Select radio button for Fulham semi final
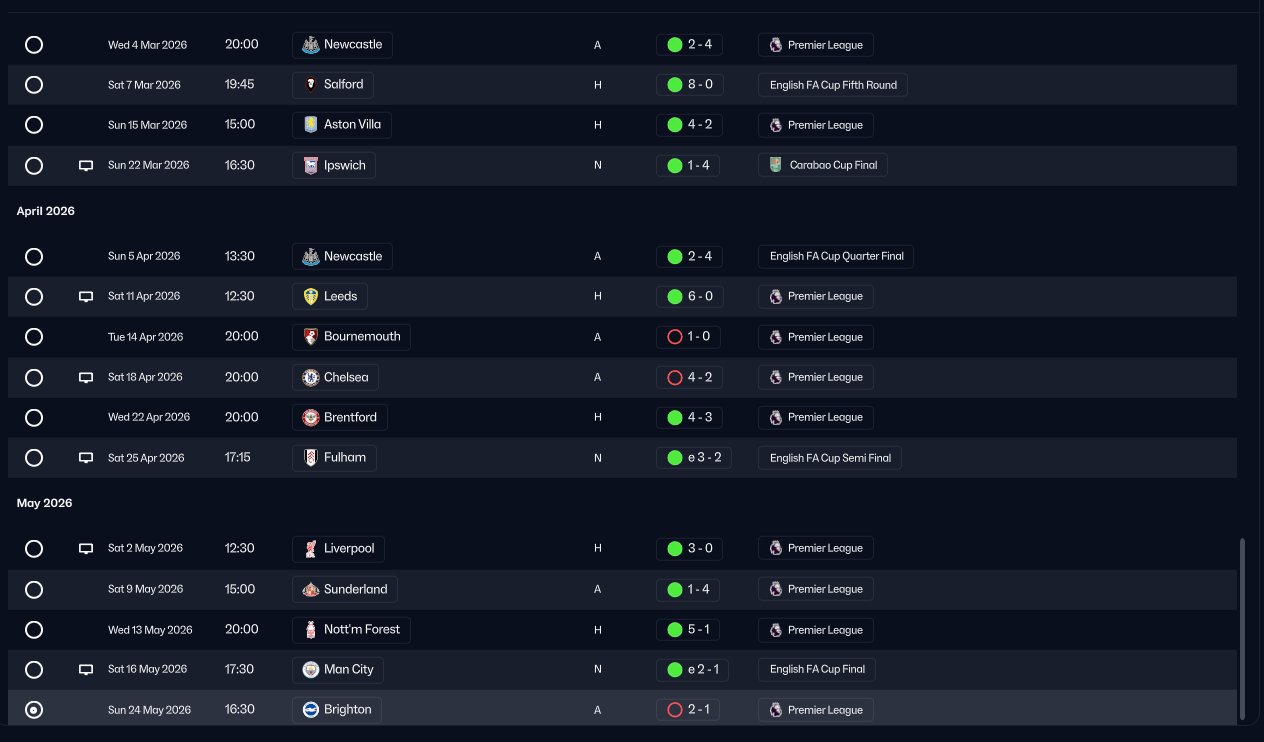1264x742 pixels. (34, 458)
